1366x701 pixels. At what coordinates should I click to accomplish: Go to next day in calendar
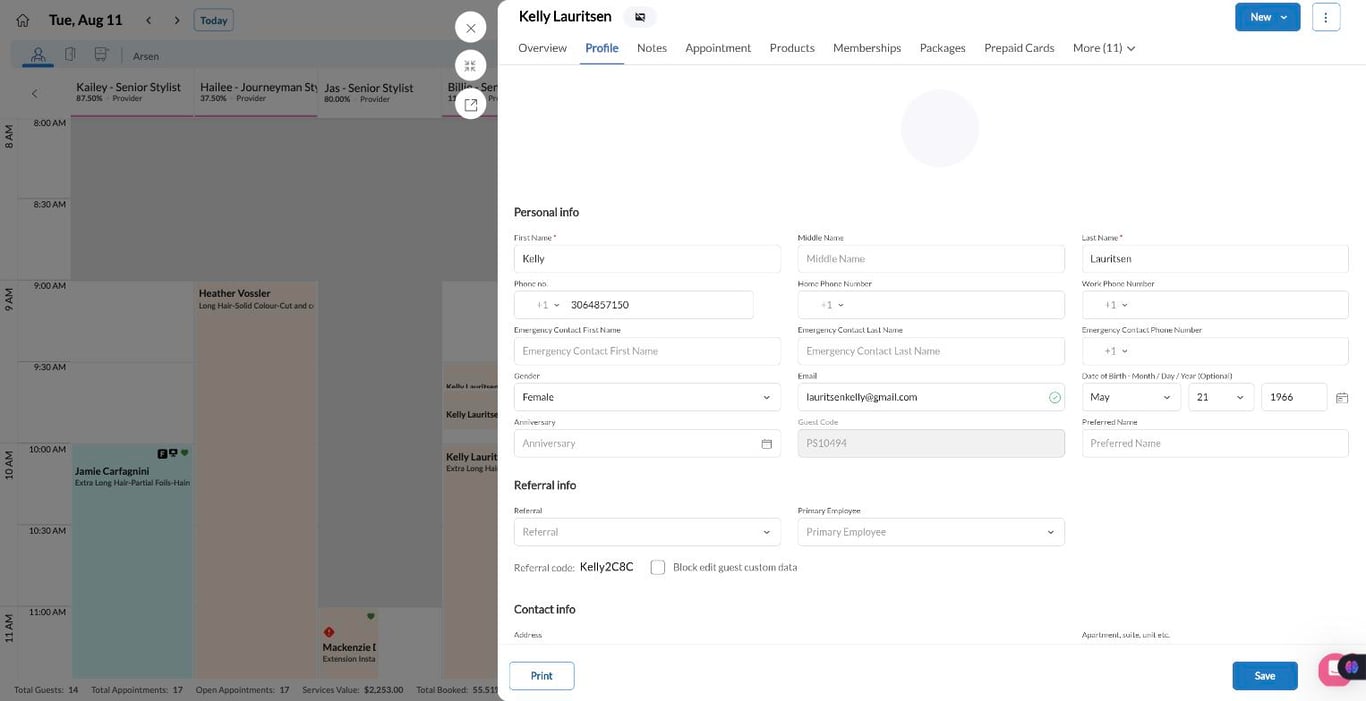click(177, 20)
